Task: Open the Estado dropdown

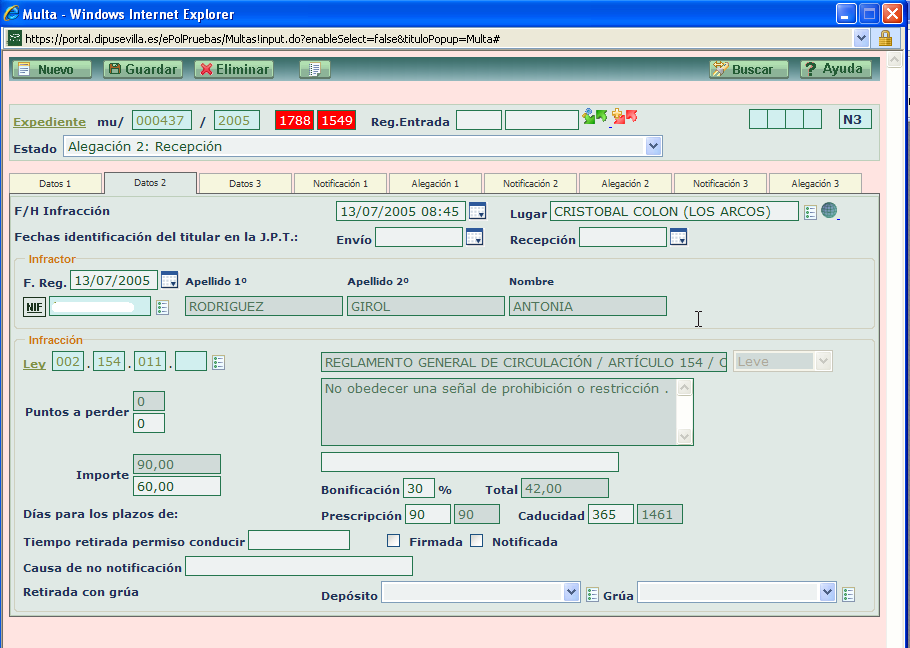Action: point(655,146)
